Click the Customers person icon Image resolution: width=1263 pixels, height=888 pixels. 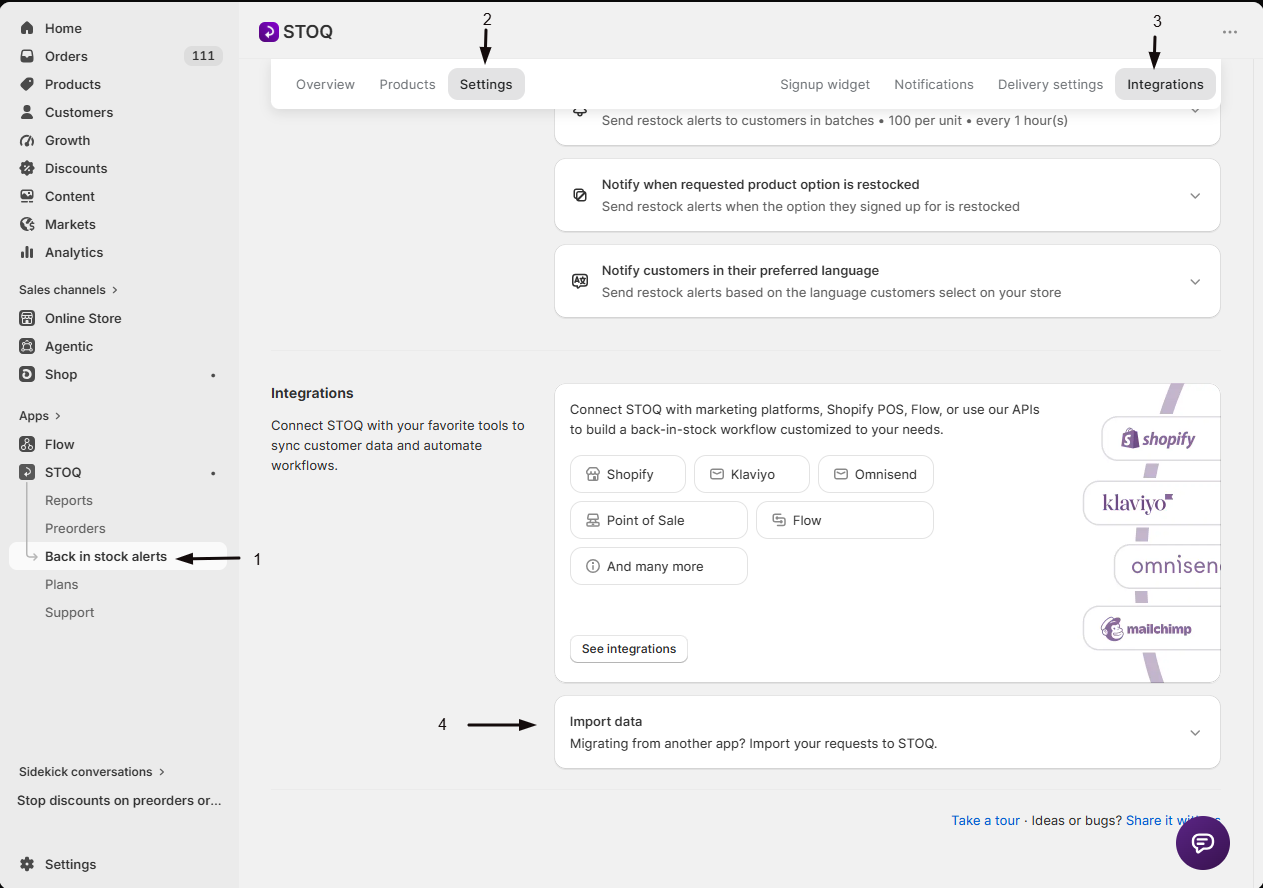27,112
